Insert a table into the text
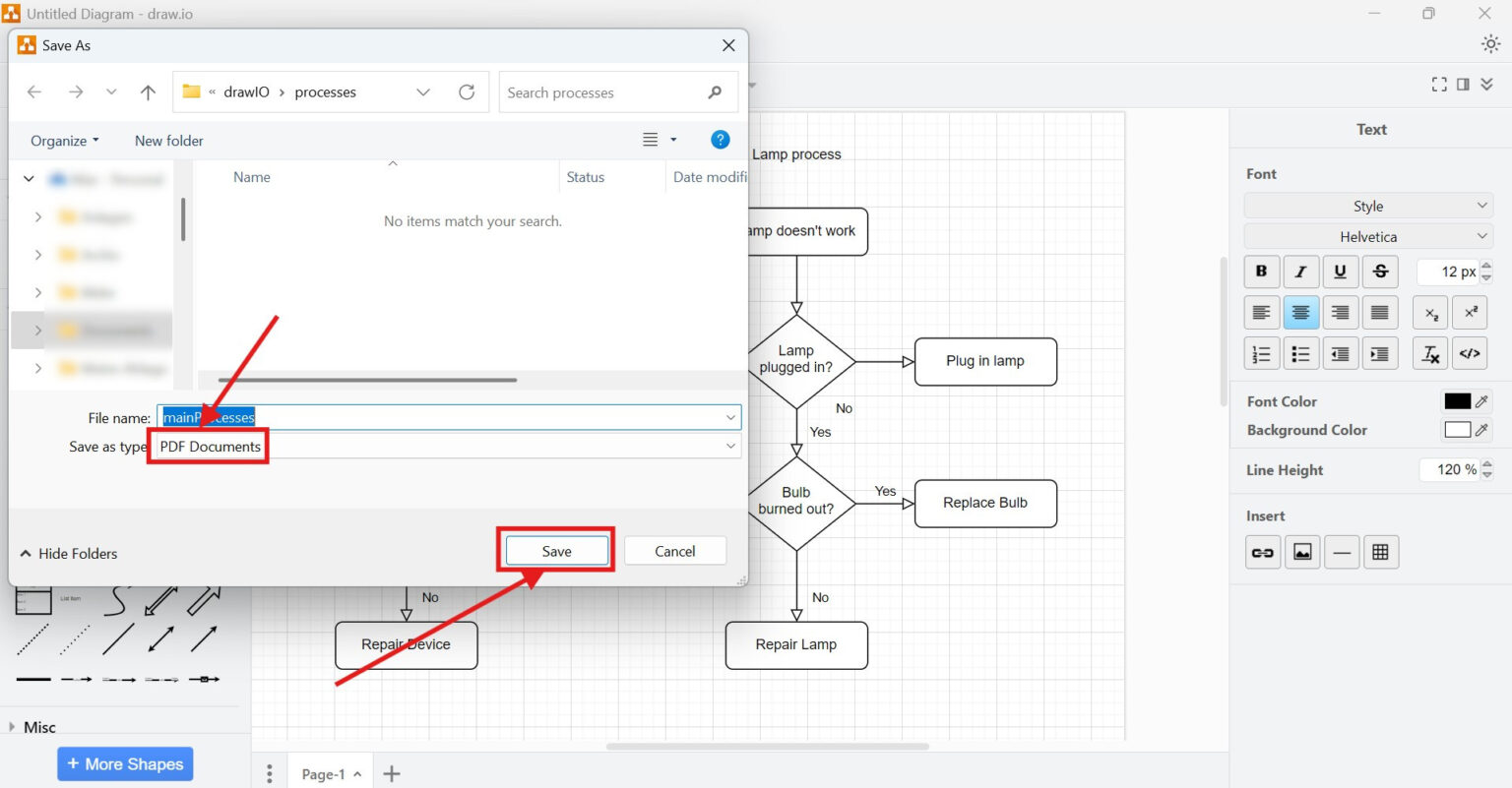The image size is (1512, 788). 1381,552
